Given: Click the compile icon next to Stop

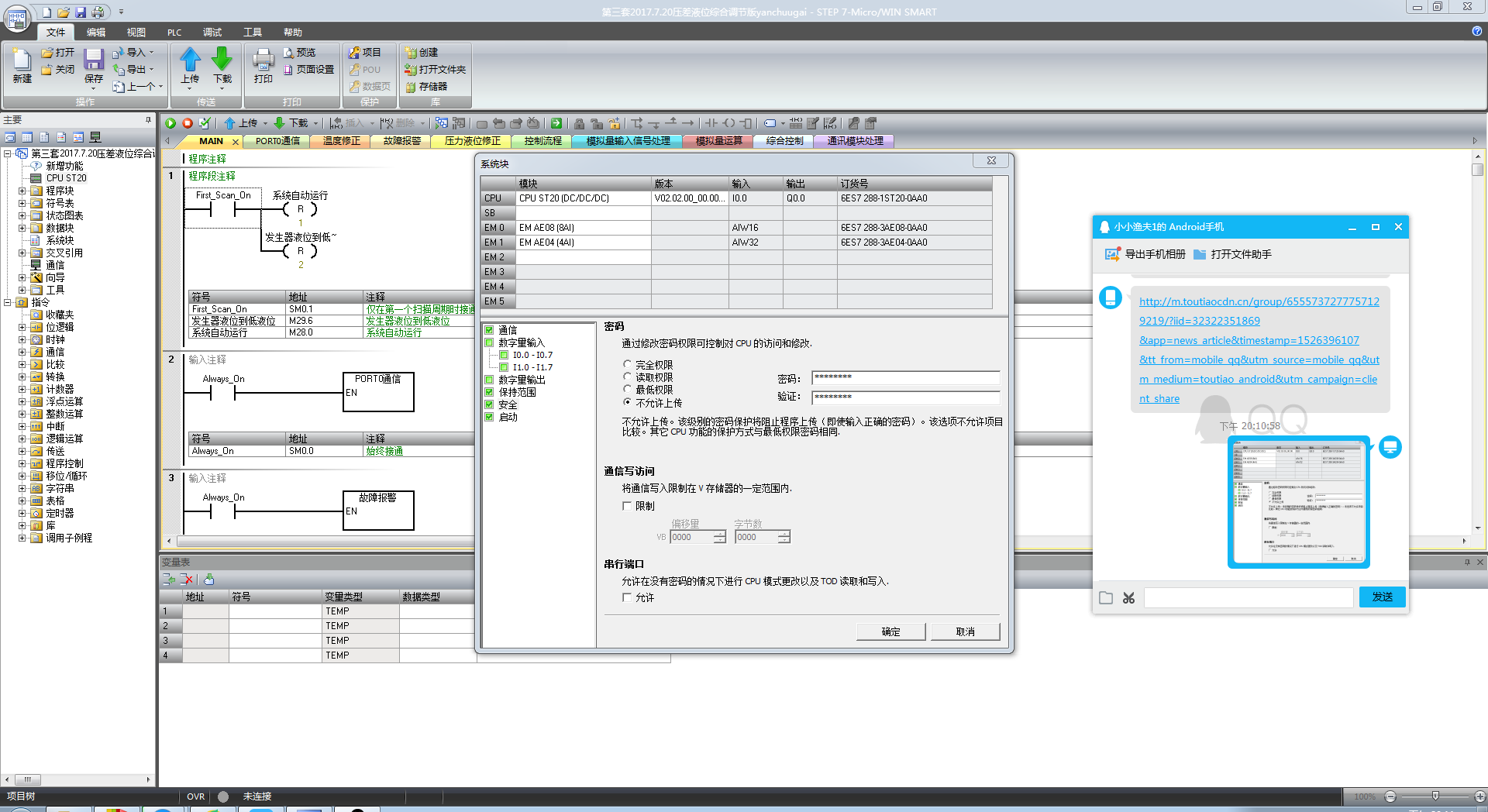Looking at the screenshot, I should coord(205,123).
